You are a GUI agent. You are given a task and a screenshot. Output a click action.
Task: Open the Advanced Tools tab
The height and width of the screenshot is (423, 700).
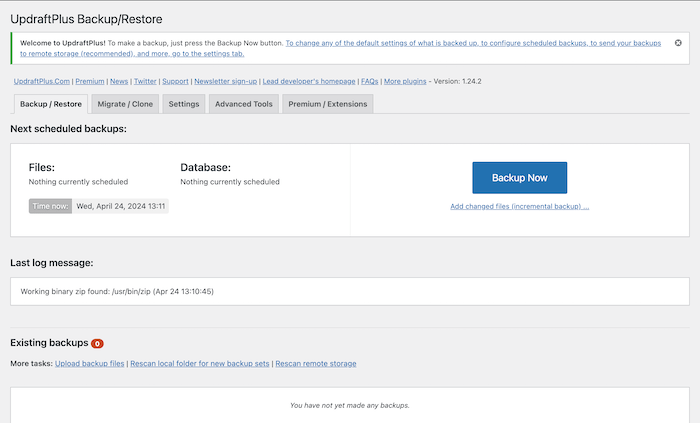point(244,104)
